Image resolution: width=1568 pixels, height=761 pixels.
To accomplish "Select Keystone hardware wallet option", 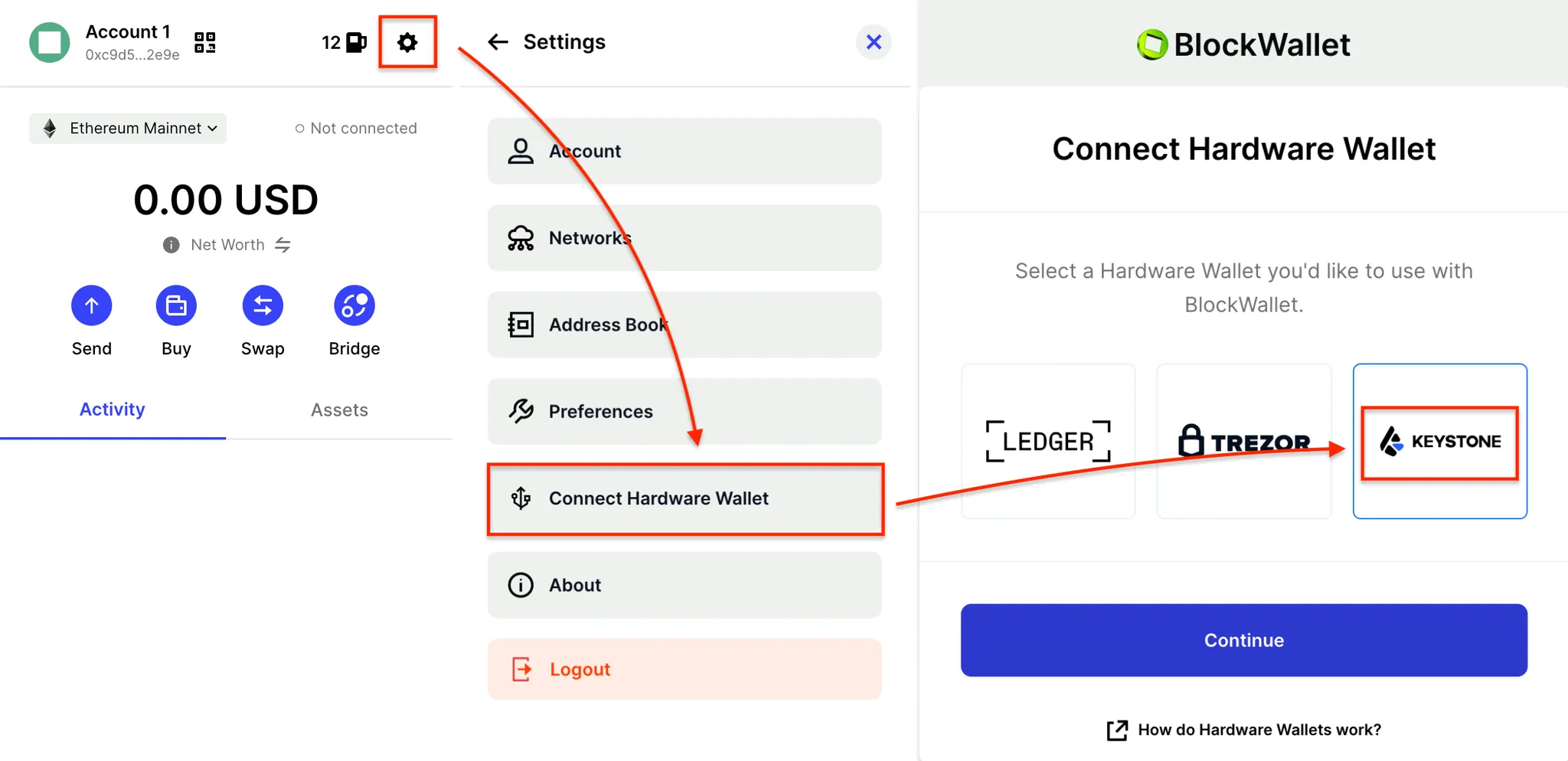I will (x=1439, y=441).
